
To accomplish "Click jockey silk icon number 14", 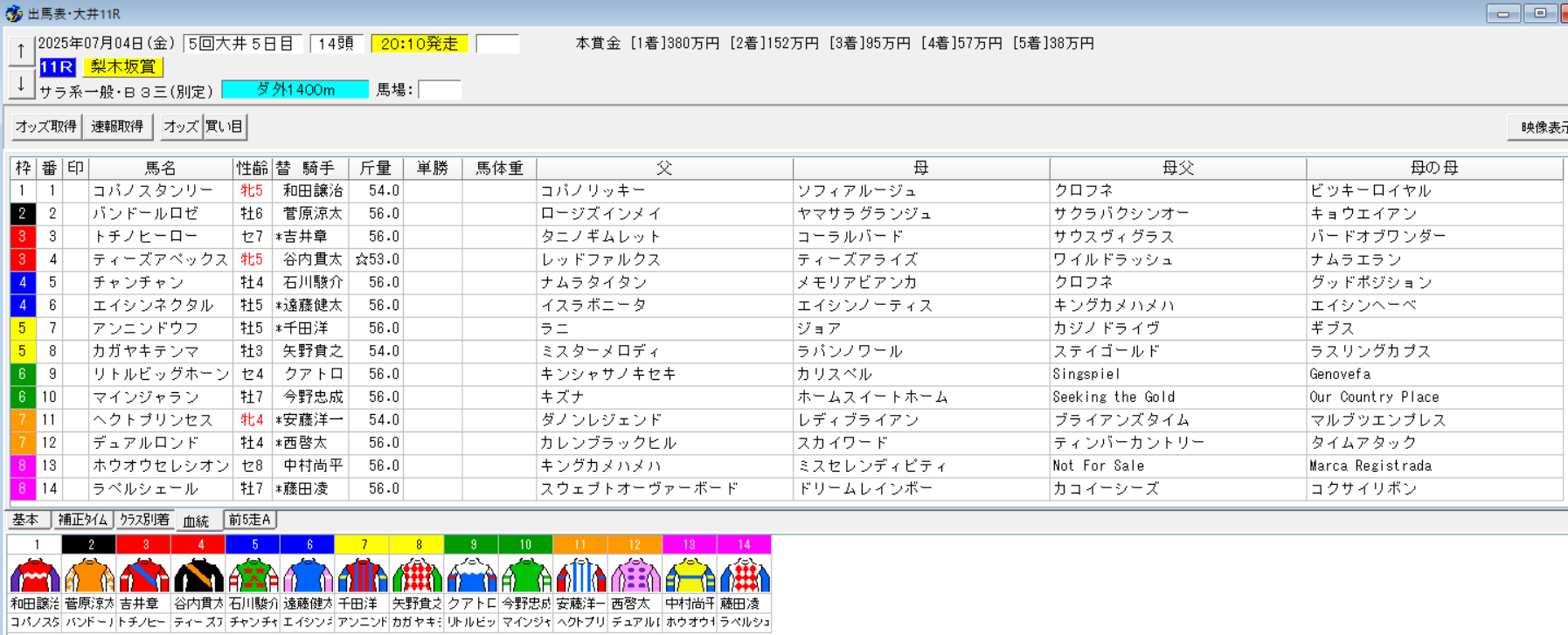I will pyautogui.click(x=745, y=577).
